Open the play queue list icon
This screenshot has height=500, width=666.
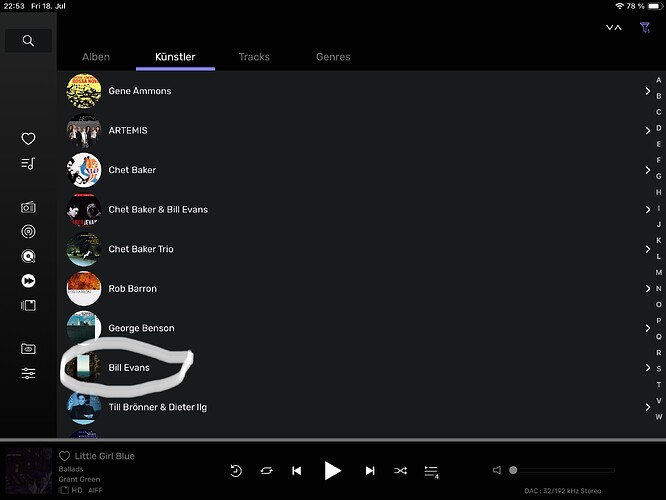[432, 472]
